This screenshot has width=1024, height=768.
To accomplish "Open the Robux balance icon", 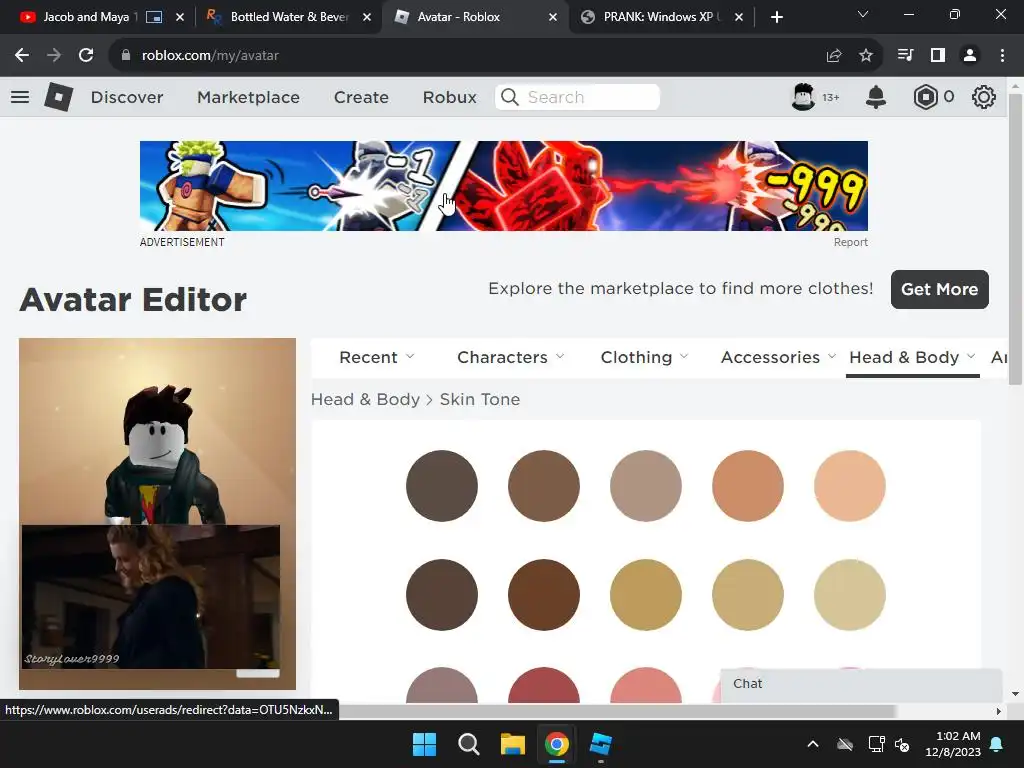I will pos(925,97).
